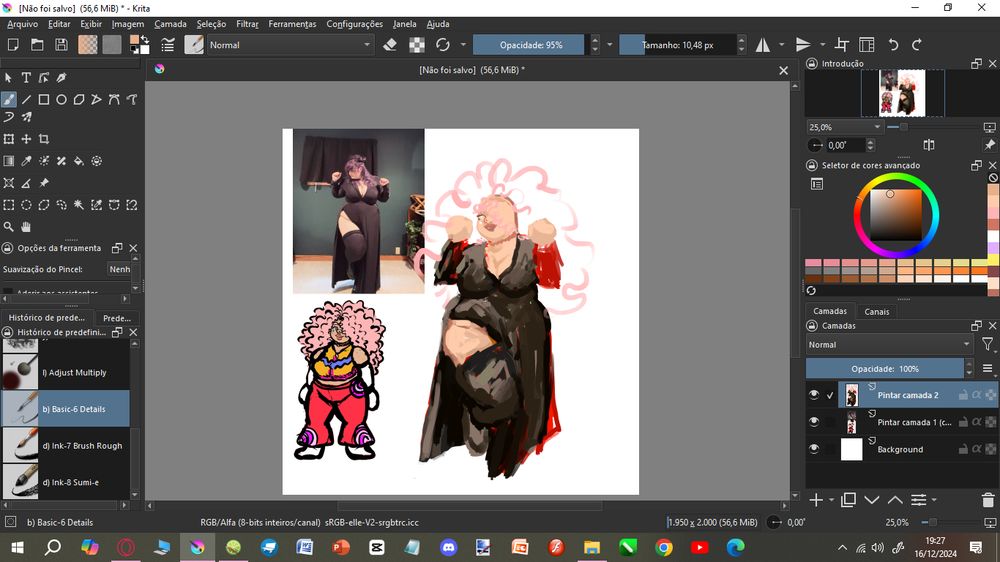The image size is (1000, 562).
Task: Toggle canvas mirror view in Introdução panel
Action: (929, 145)
